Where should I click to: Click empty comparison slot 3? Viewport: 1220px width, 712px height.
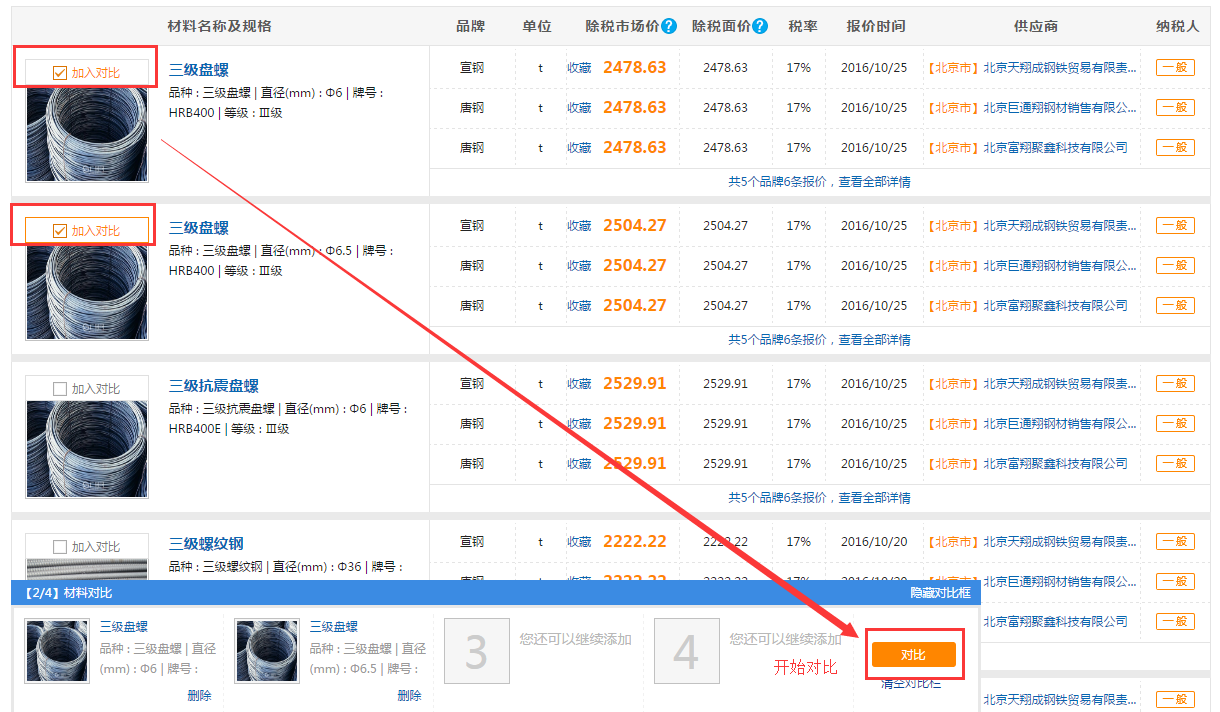pyautogui.click(x=476, y=651)
